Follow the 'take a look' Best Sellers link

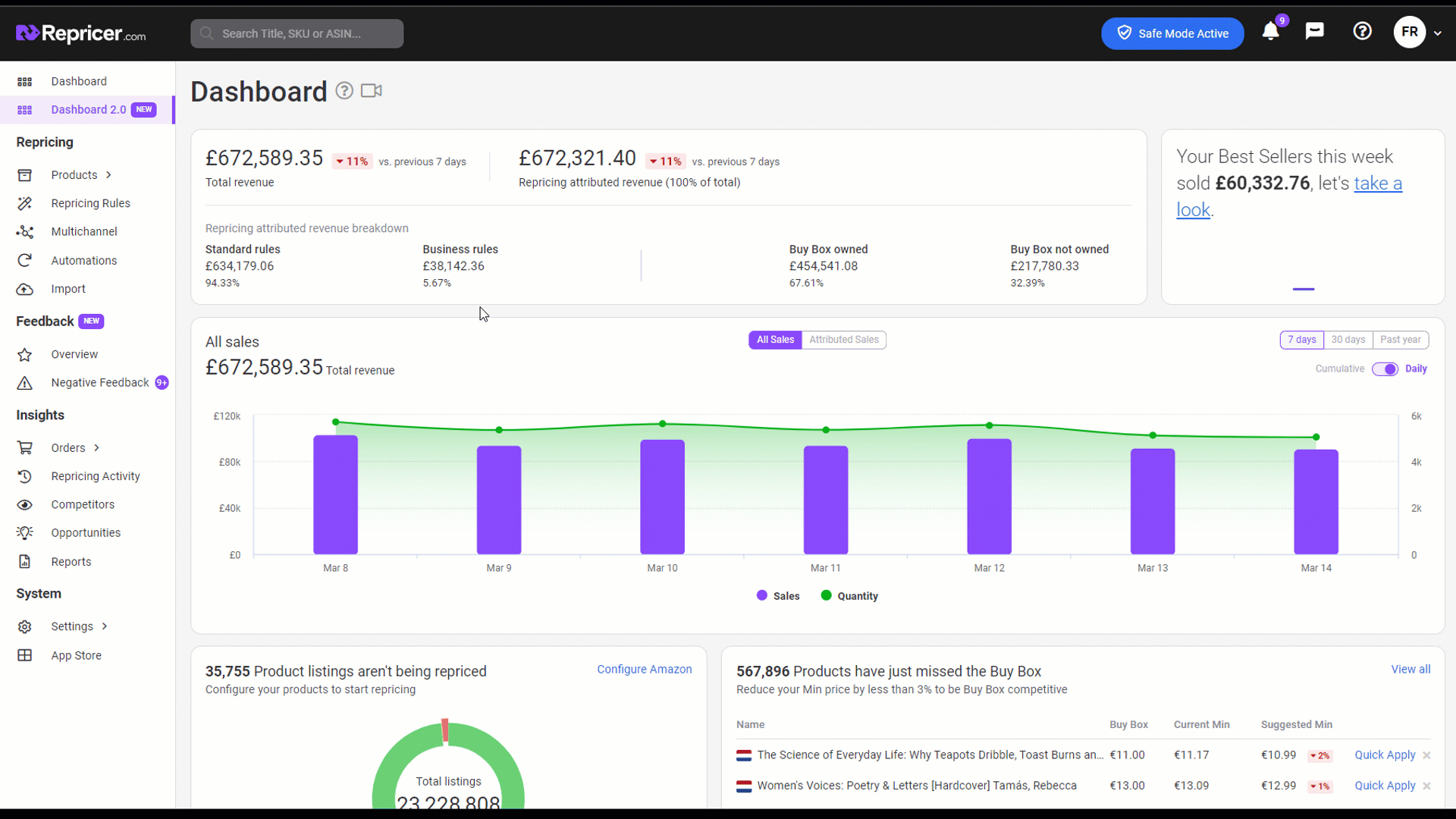(1378, 184)
